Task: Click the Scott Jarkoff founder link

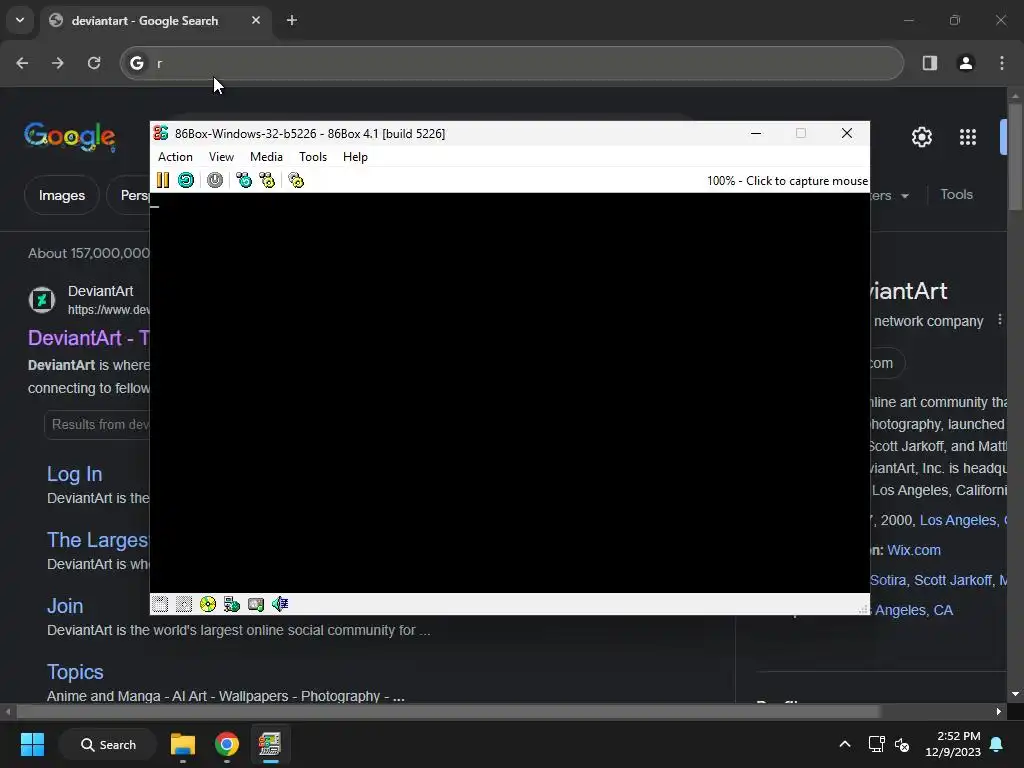Action: click(x=953, y=581)
